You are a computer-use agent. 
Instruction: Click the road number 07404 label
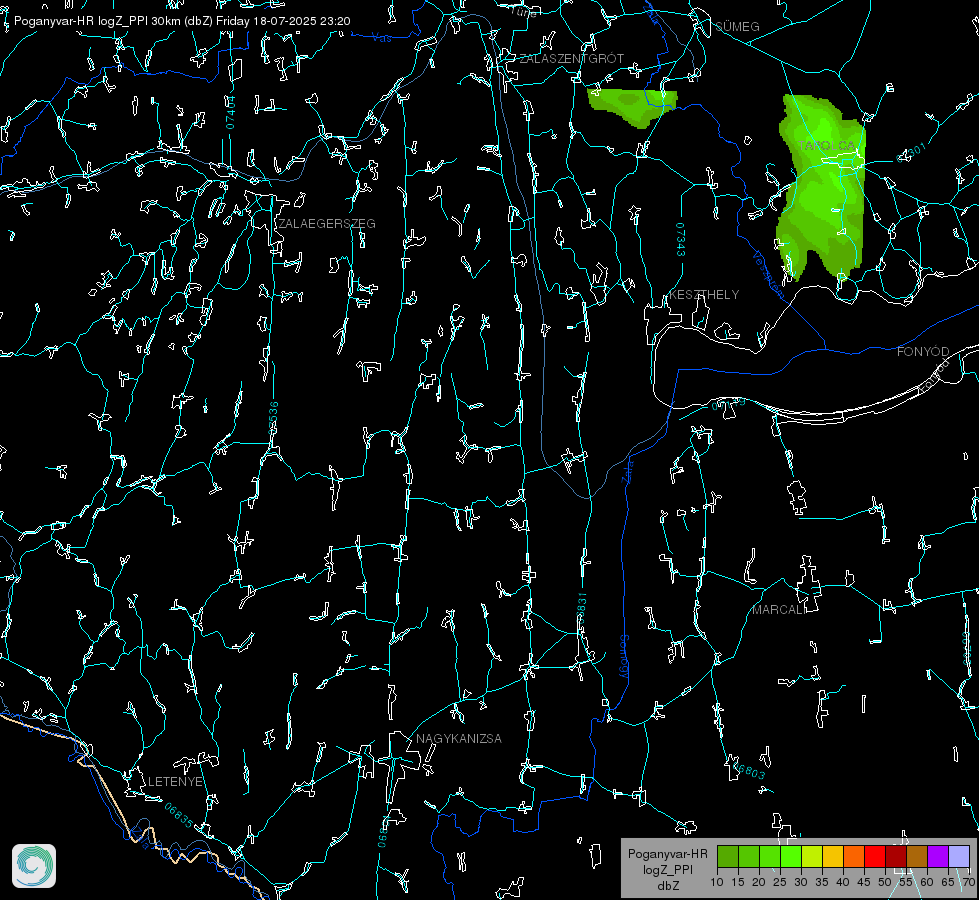coord(230,113)
